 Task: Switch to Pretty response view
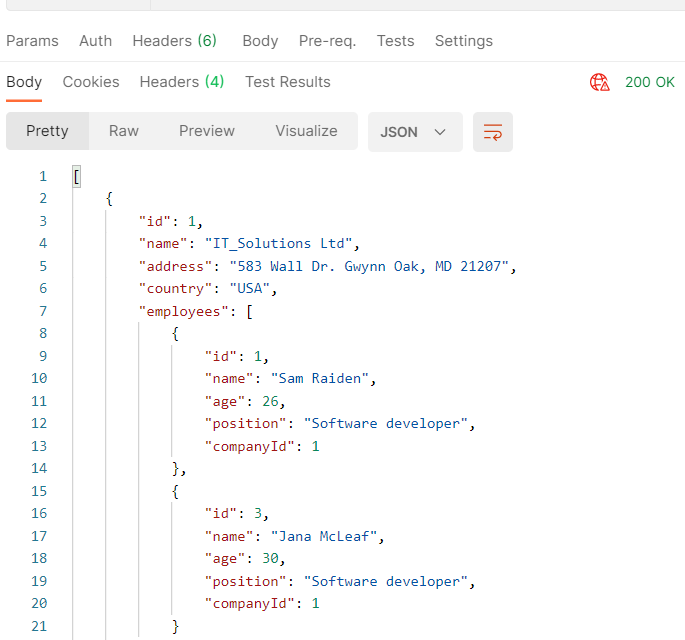(47, 131)
